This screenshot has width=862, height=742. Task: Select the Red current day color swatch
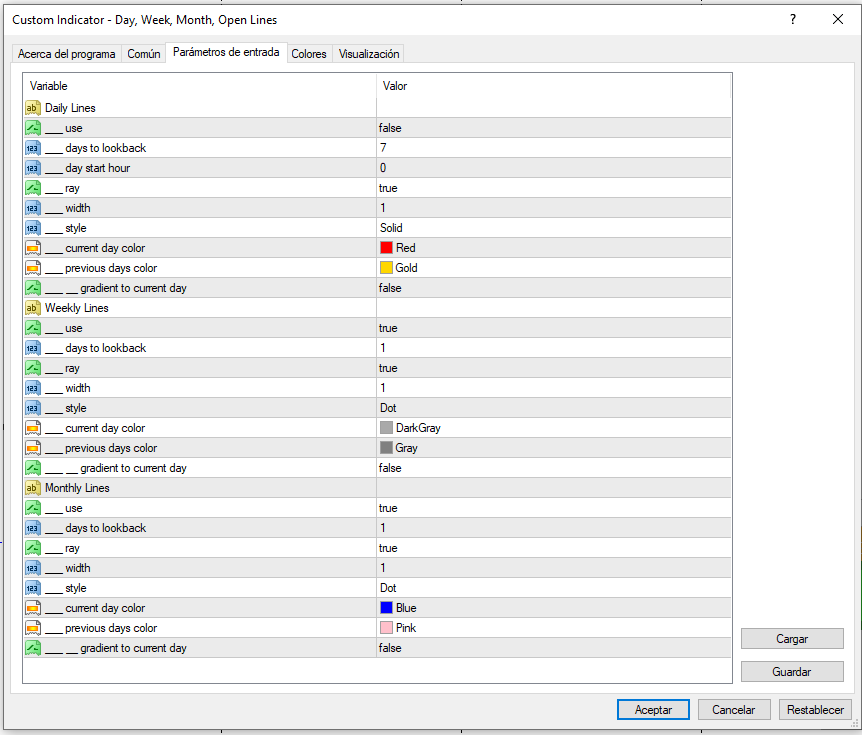click(x=386, y=248)
